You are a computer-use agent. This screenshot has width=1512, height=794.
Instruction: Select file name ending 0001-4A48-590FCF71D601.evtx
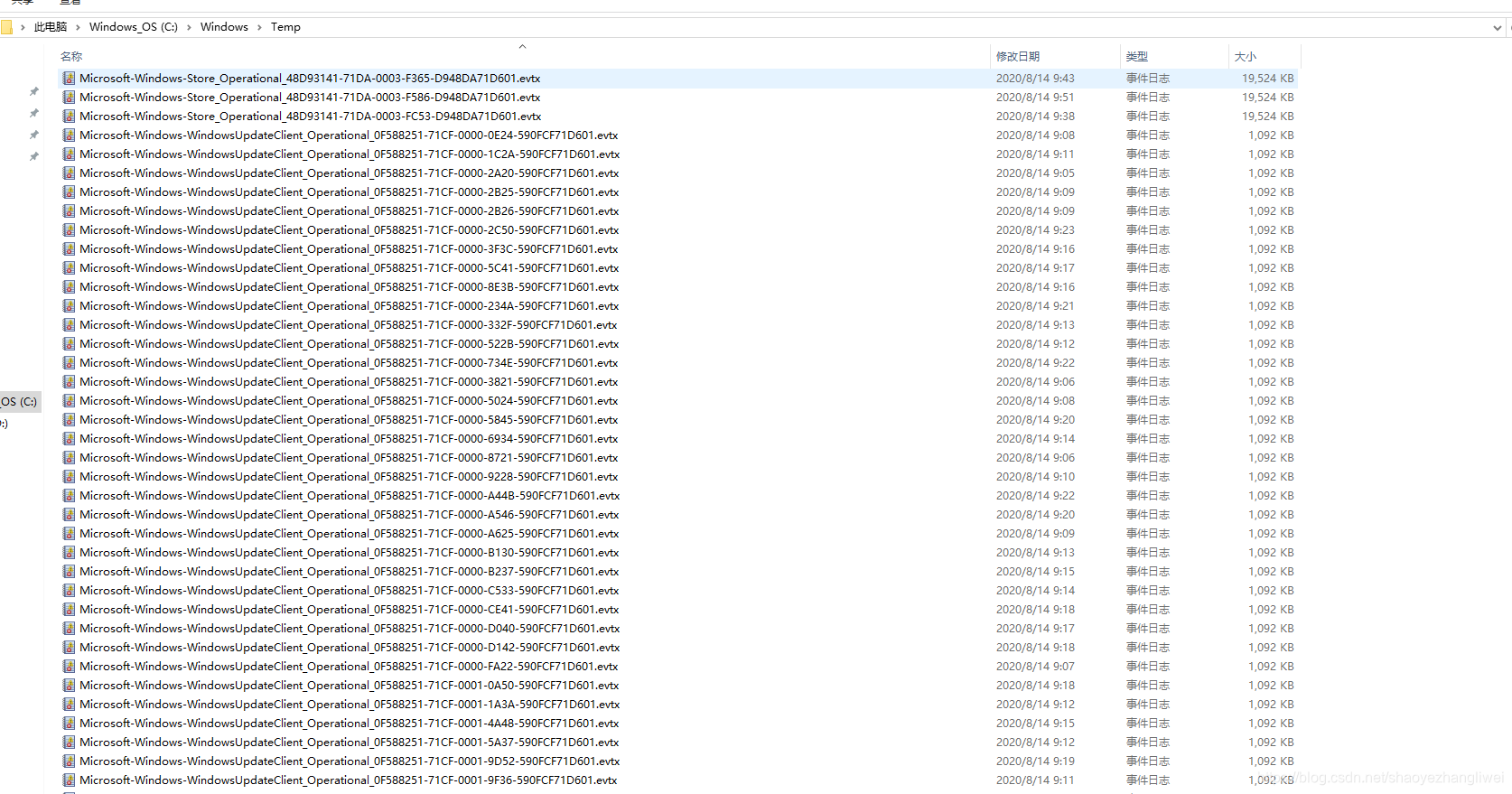tap(350, 724)
